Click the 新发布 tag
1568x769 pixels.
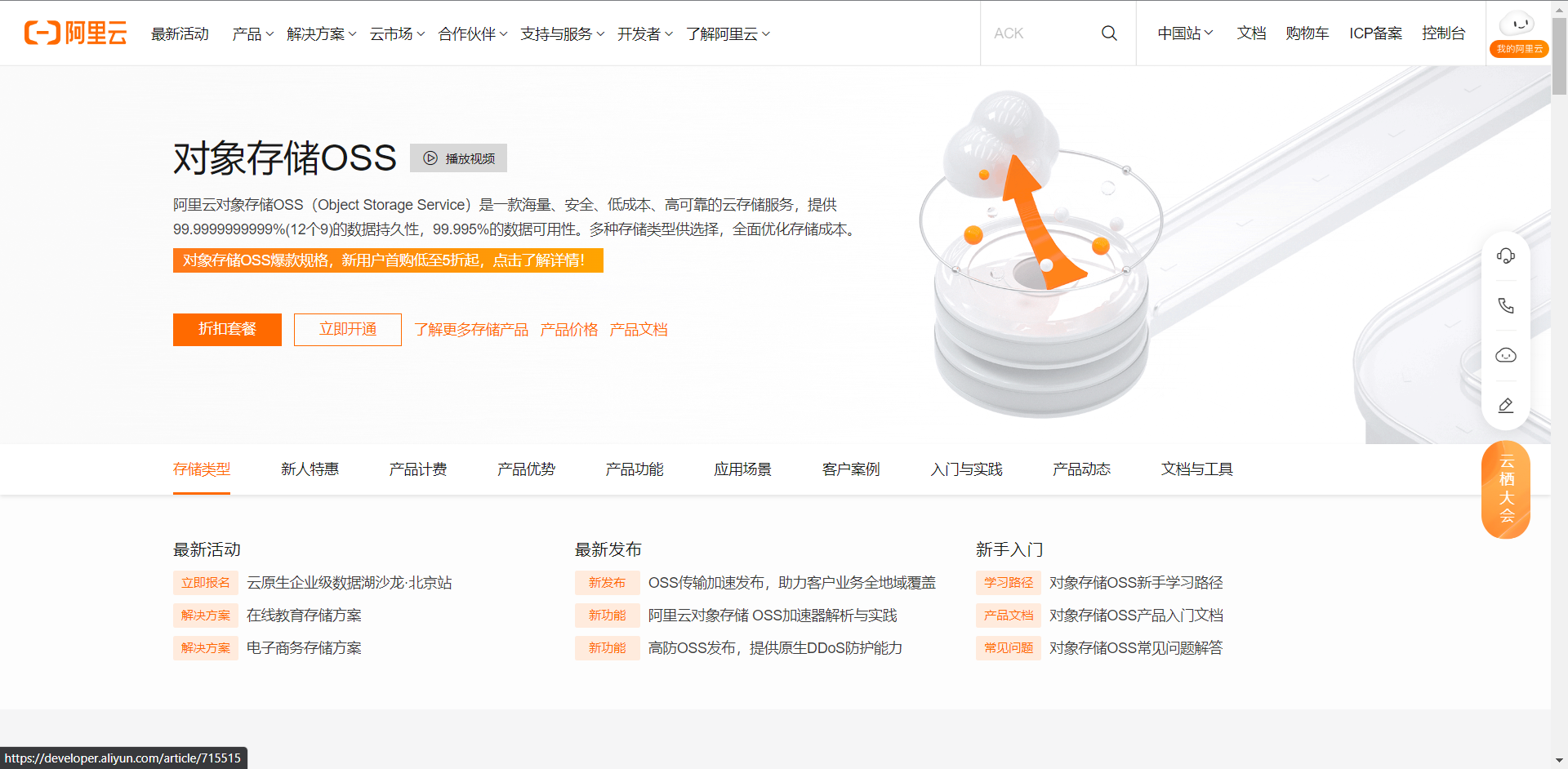click(x=608, y=583)
